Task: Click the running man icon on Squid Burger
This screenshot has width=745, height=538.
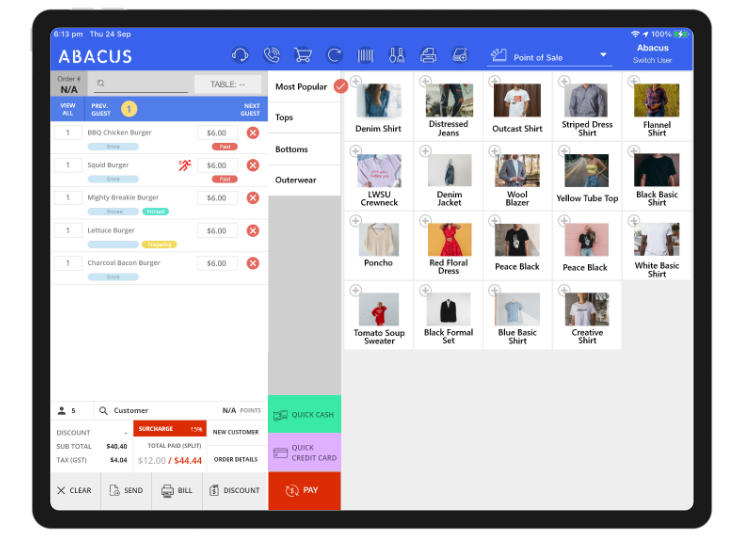Action: pyautogui.click(x=184, y=165)
